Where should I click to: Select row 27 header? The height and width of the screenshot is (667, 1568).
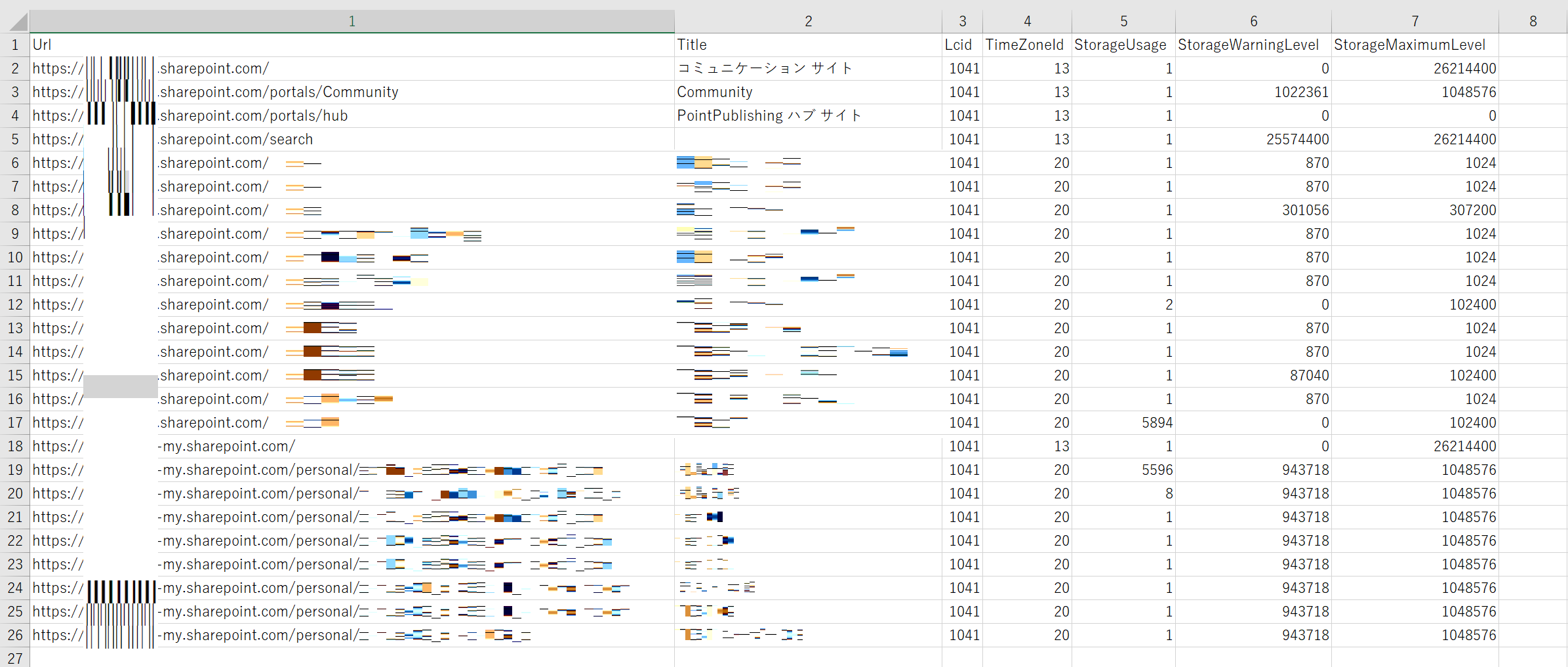coord(15,657)
